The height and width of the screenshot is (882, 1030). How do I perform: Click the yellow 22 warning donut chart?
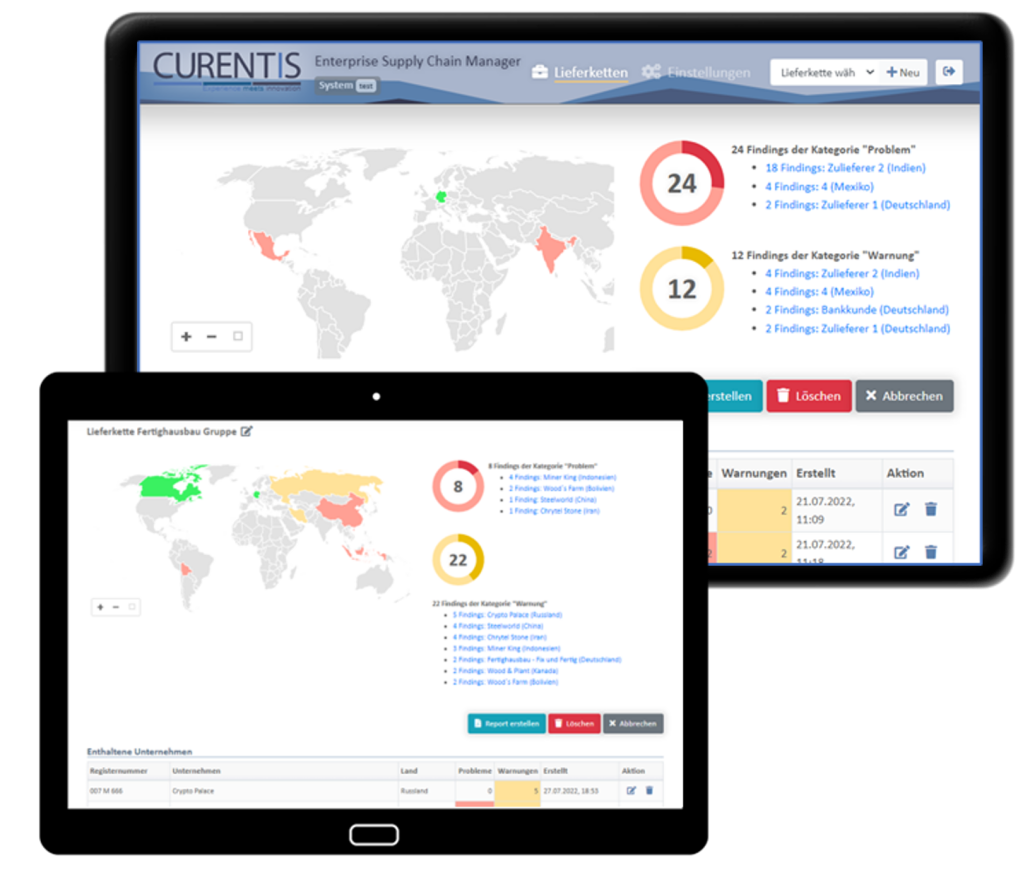pos(458,560)
